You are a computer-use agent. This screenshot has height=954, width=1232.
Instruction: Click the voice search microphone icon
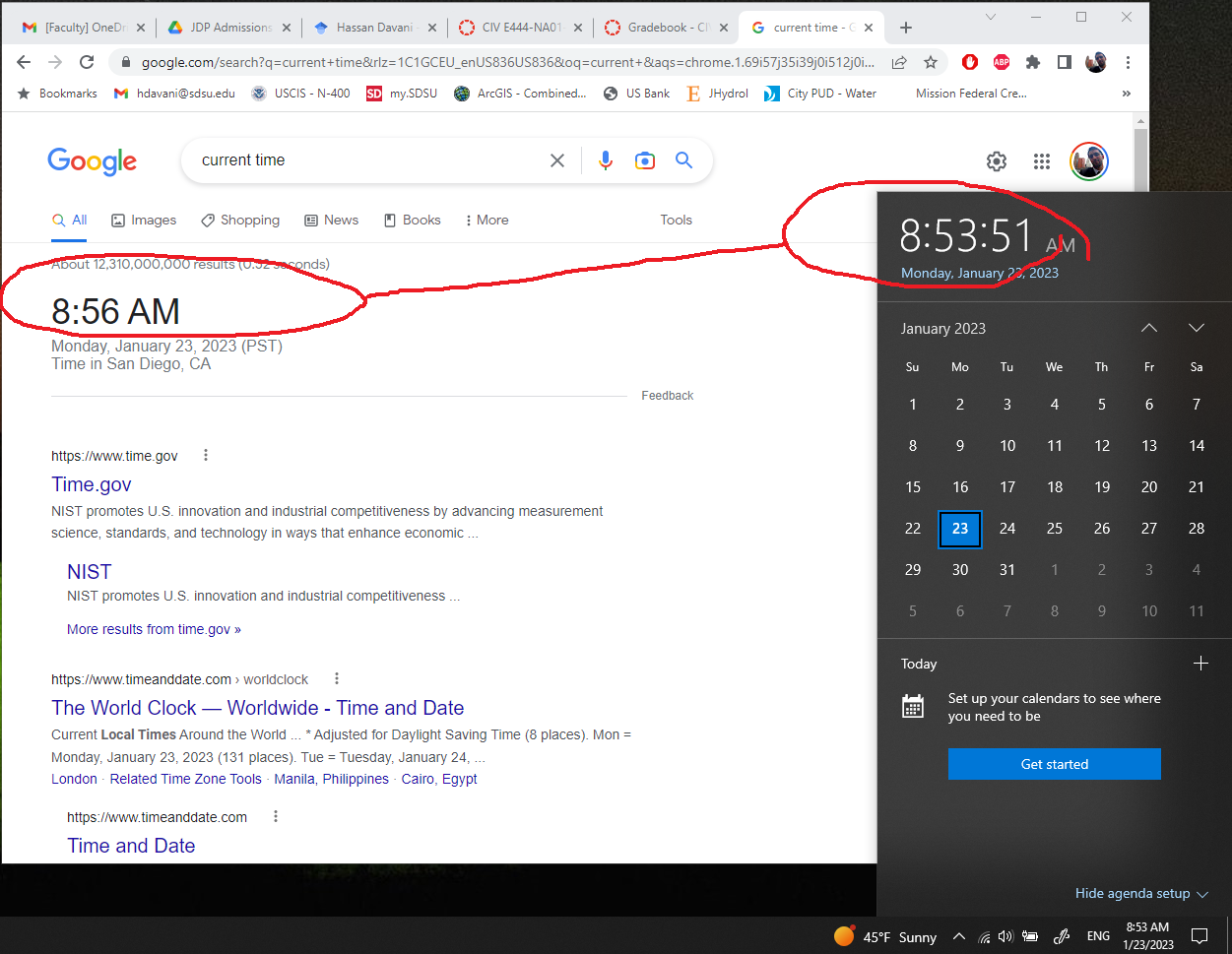606,160
